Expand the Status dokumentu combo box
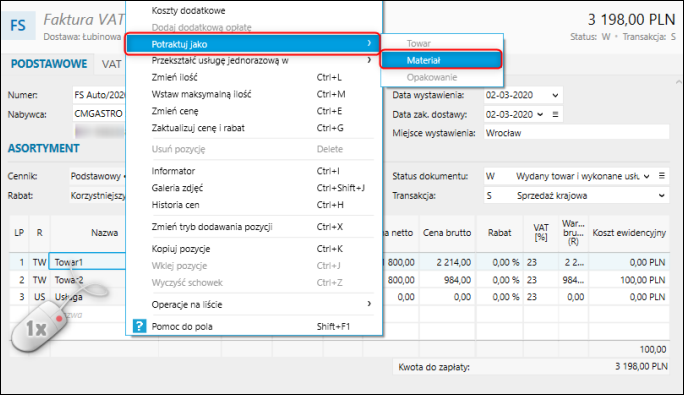 pos(646,176)
